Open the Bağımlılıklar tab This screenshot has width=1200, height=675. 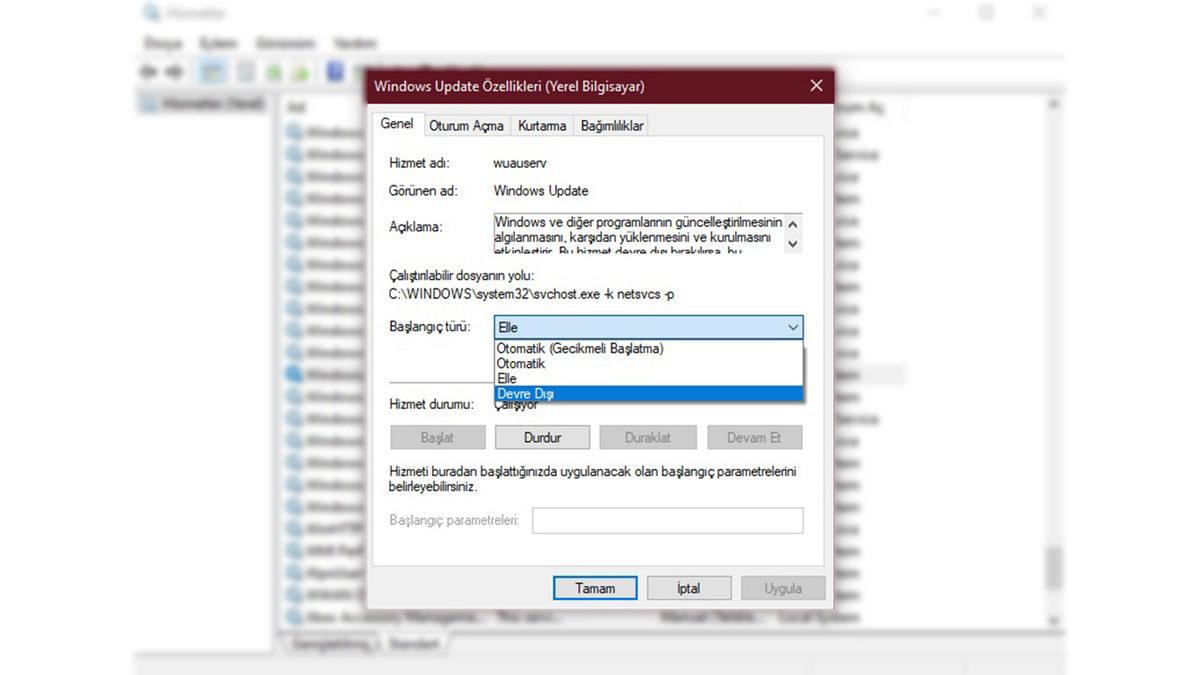tap(611, 125)
